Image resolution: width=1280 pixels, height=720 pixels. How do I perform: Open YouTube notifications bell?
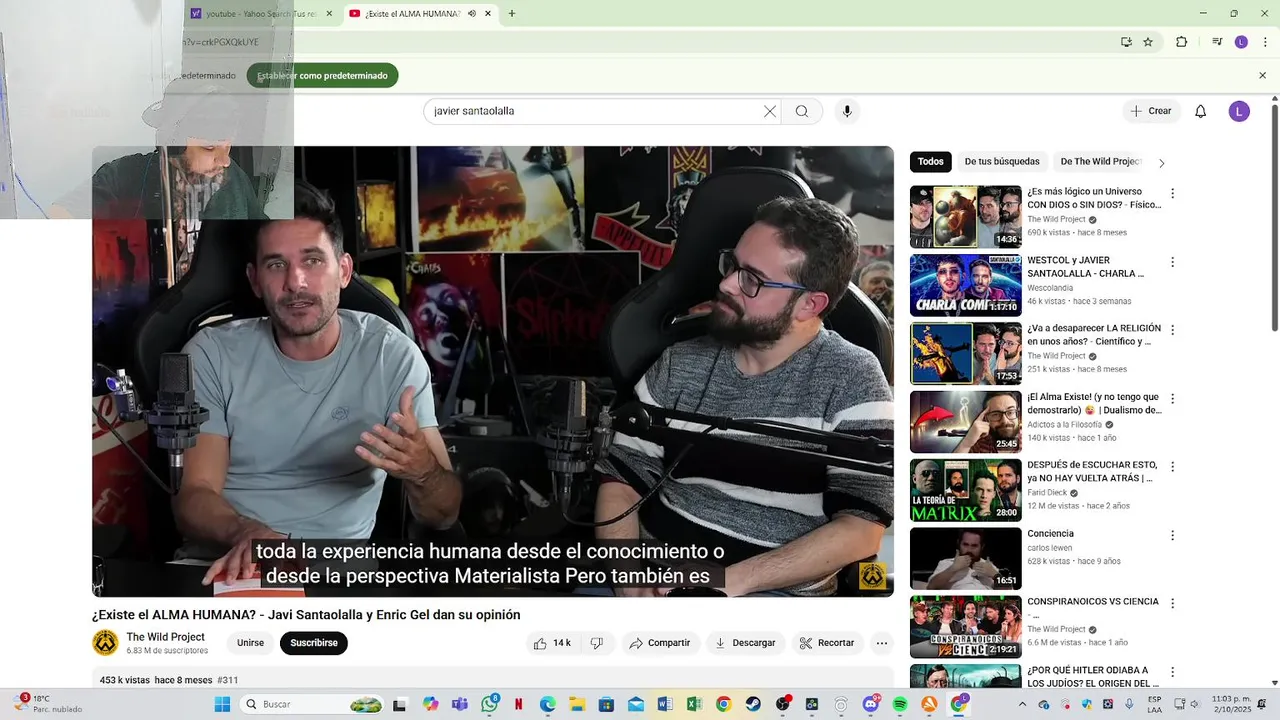coord(1201,111)
